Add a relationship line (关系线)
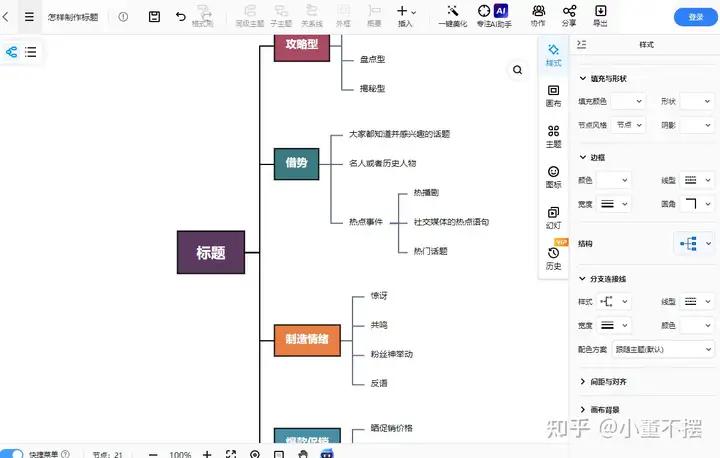 tap(312, 16)
